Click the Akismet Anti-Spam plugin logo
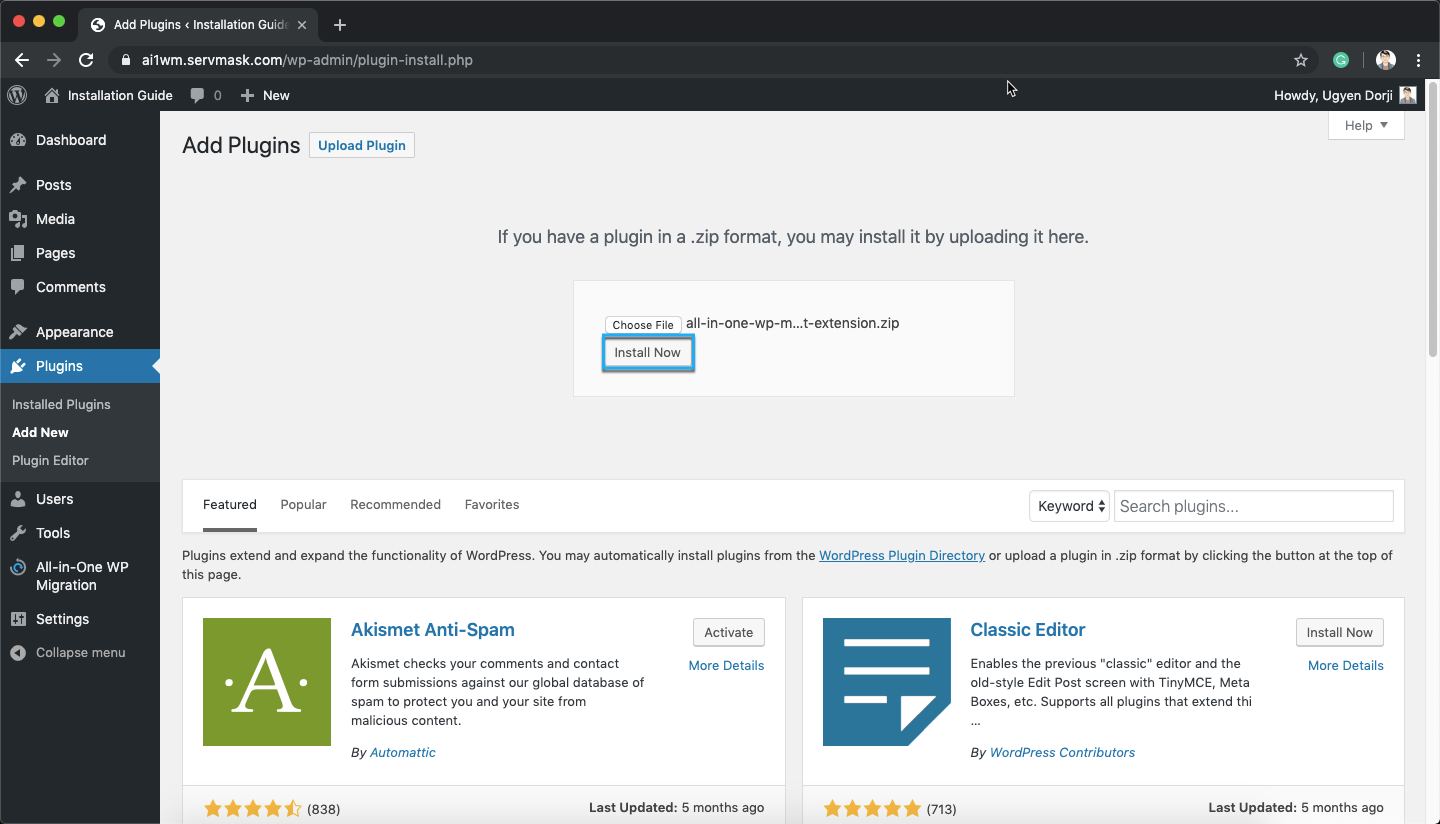 coord(267,682)
